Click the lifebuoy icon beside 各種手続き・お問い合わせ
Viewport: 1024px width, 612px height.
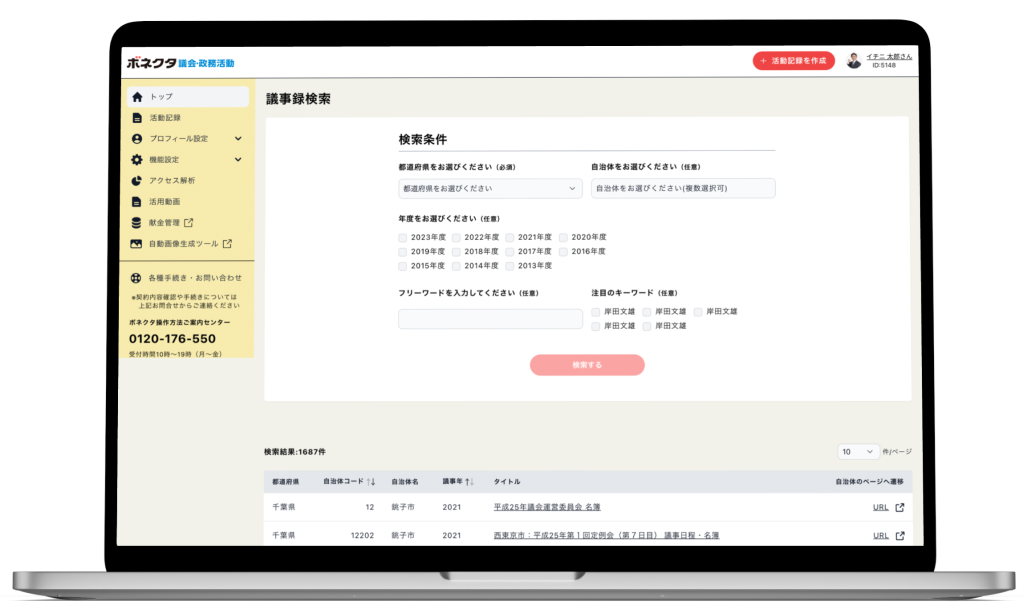(x=136, y=278)
